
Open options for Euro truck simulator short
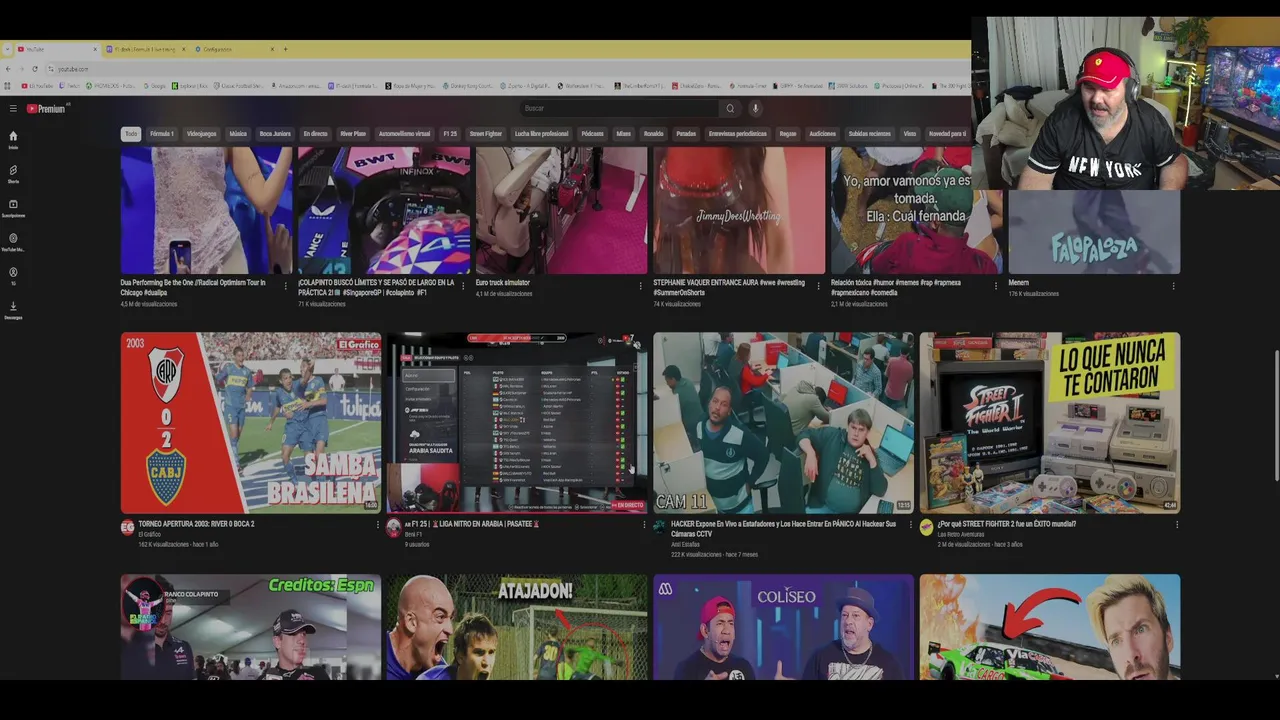[640, 285]
